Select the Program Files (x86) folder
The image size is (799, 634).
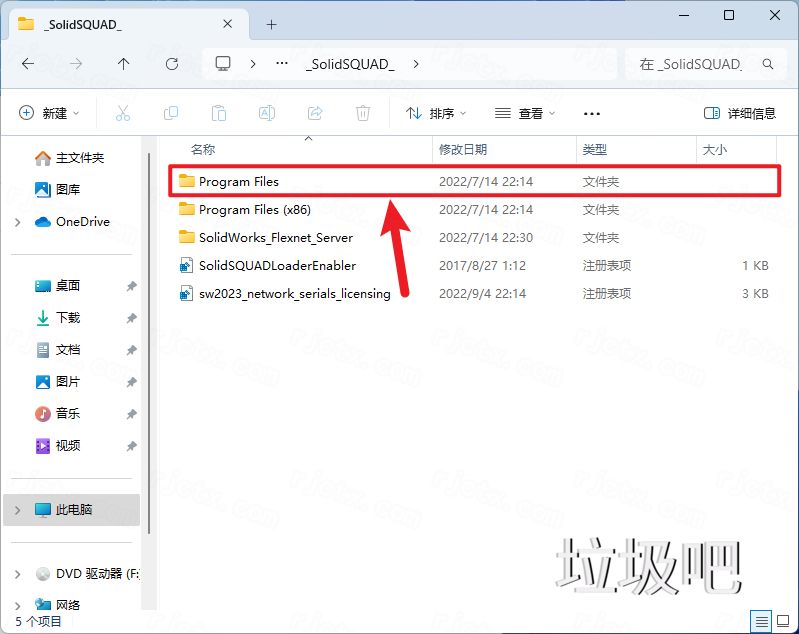[x=474, y=209]
